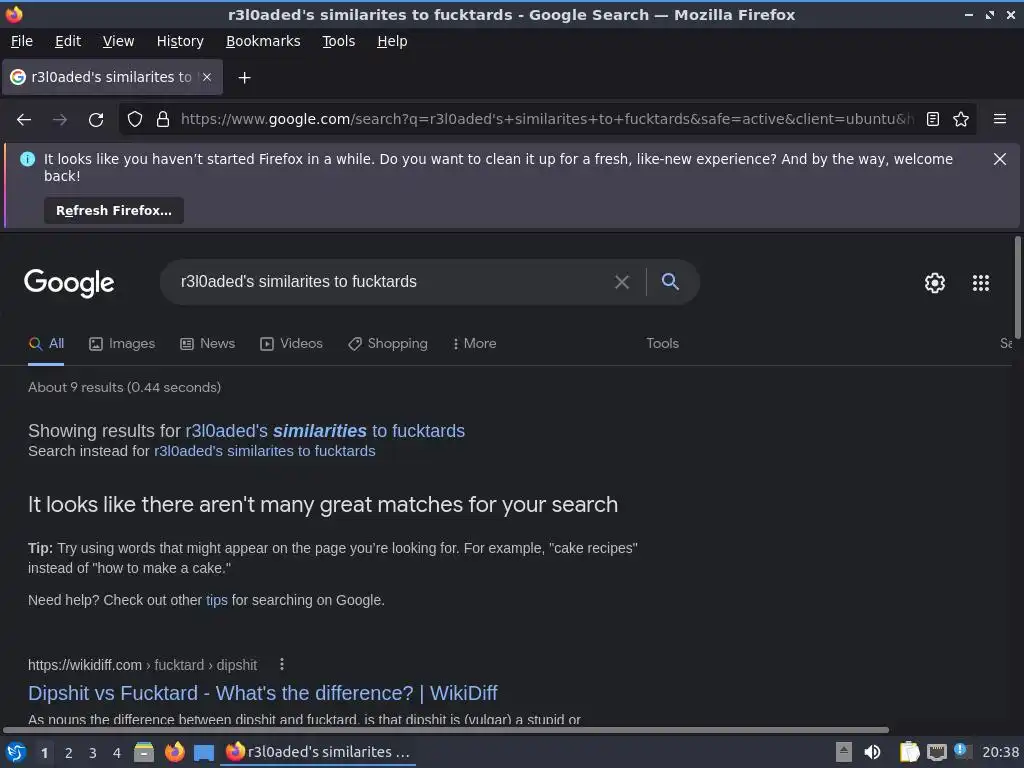Select Firefox window in taskbar

click(x=318, y=752)
